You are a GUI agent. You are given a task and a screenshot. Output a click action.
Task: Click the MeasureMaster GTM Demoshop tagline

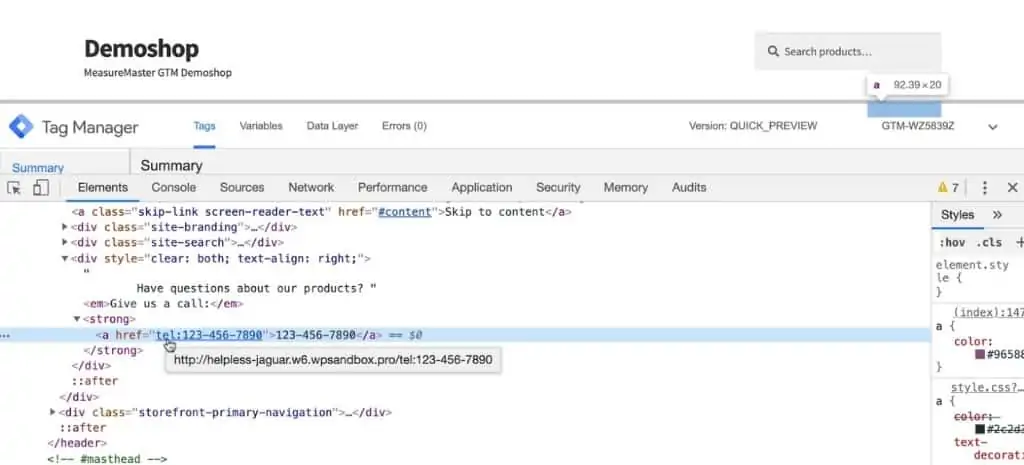(157, 73)
